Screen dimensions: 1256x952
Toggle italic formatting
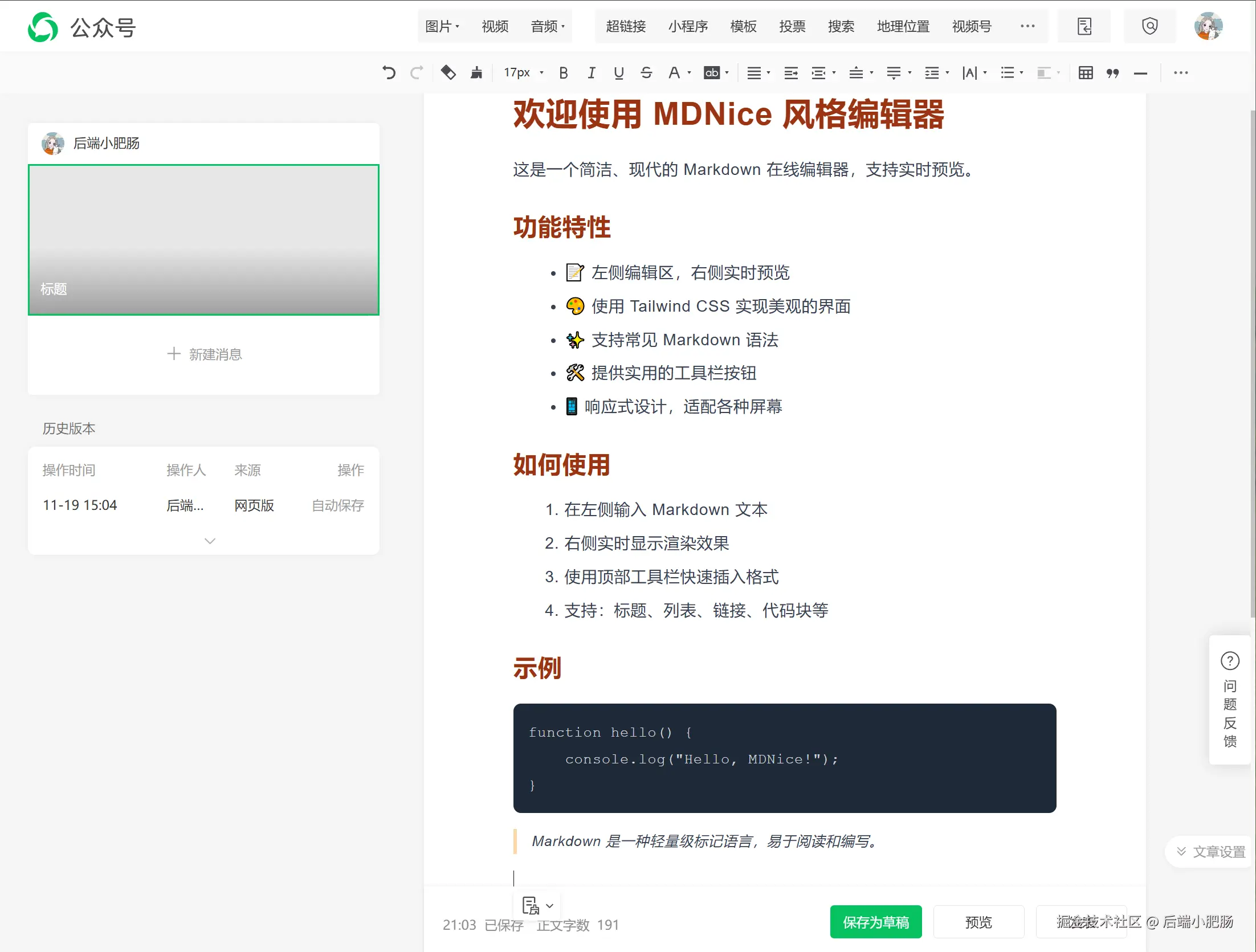point(591,72)
